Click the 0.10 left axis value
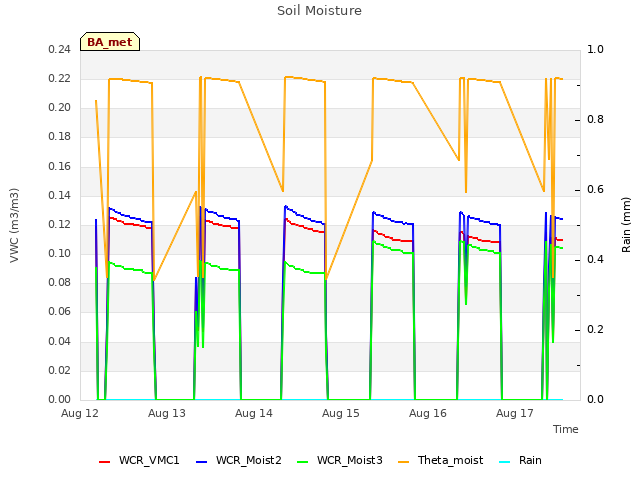 60,253
